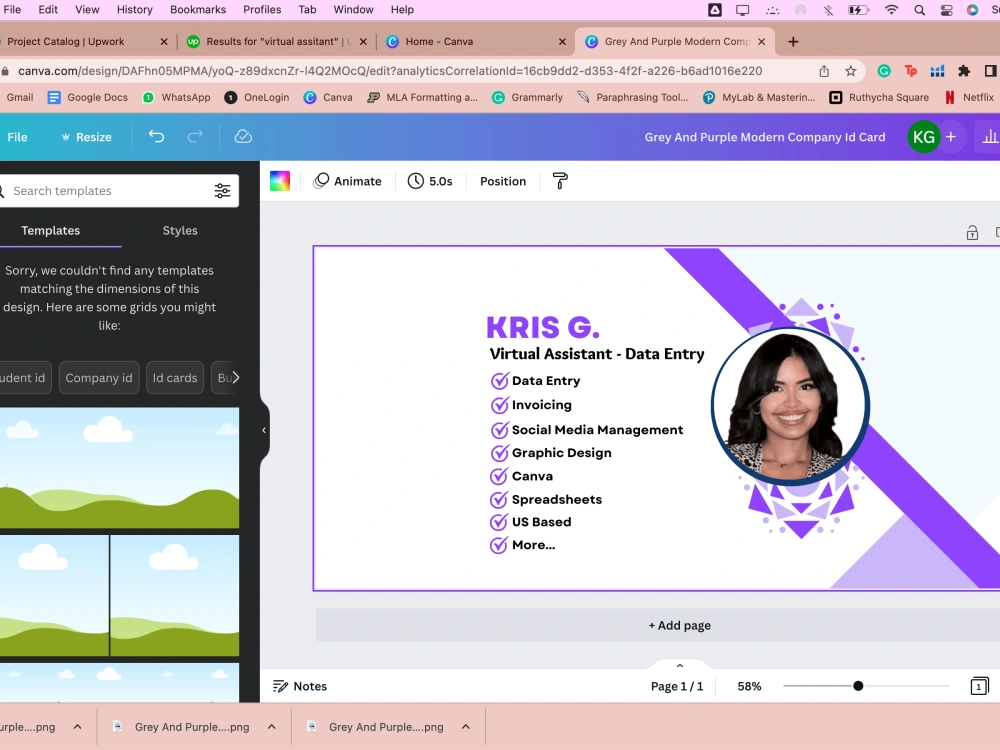Select the Company id chip
The width and height of the screenshot is (1000, 750).
click(99, 378)
